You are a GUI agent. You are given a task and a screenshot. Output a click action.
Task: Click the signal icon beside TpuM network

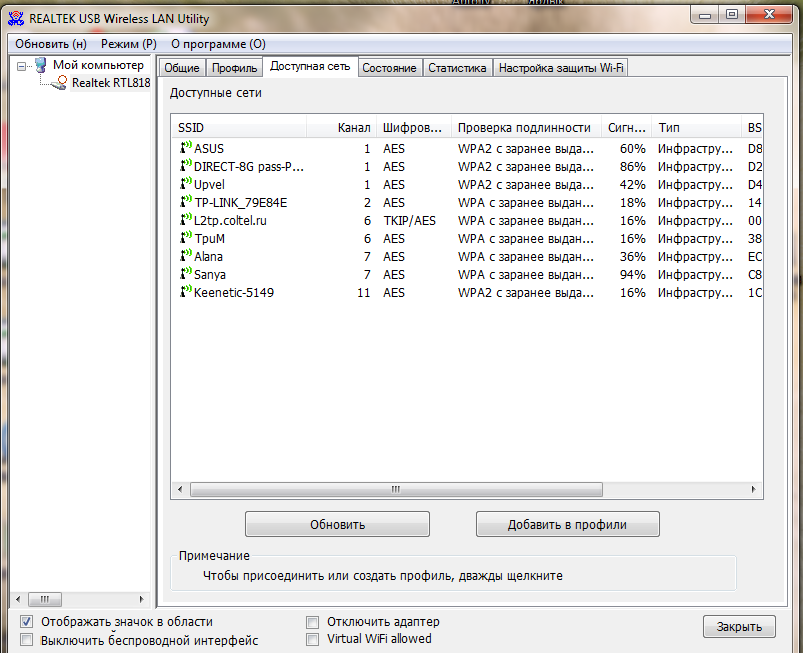point(186,237)
